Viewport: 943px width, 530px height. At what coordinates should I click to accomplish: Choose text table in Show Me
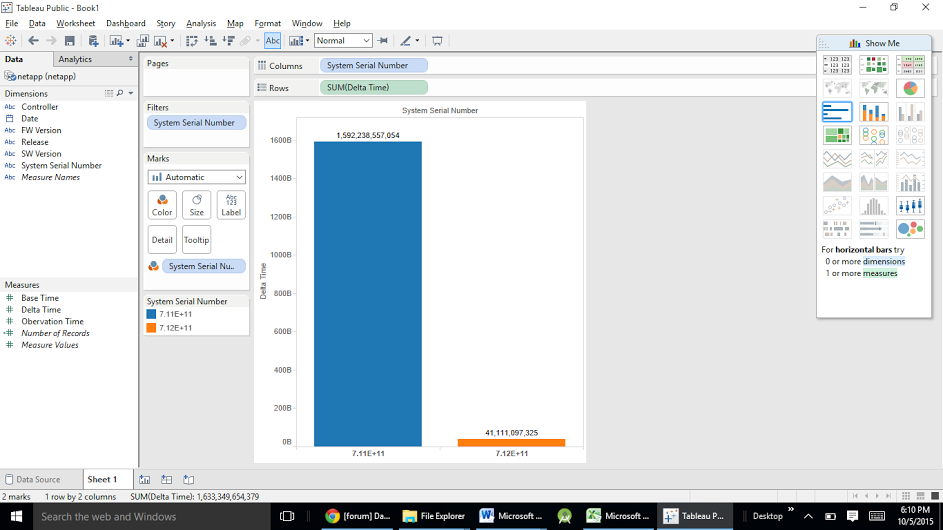(837, 65)
